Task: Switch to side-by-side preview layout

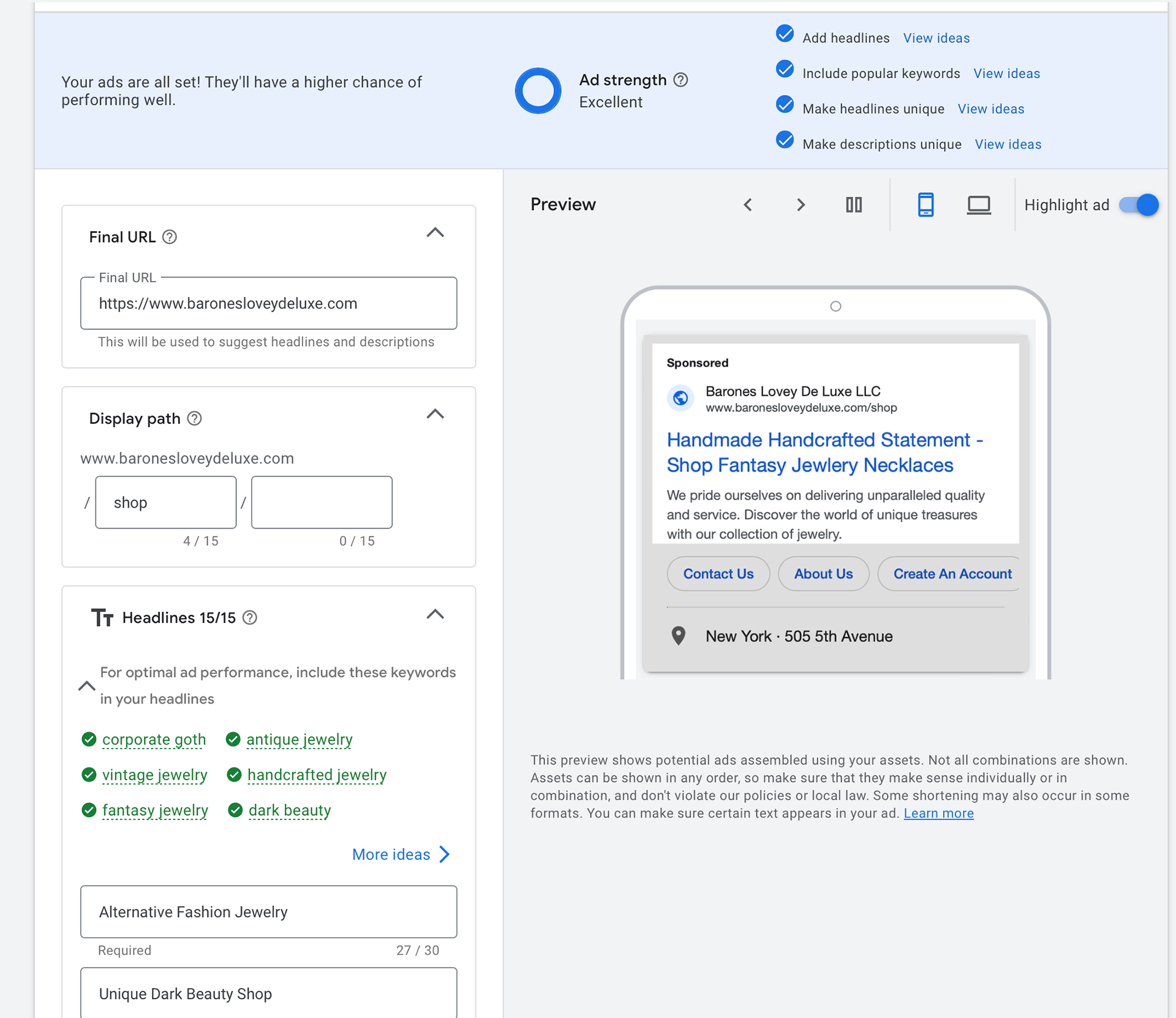Action: point(854,205)
